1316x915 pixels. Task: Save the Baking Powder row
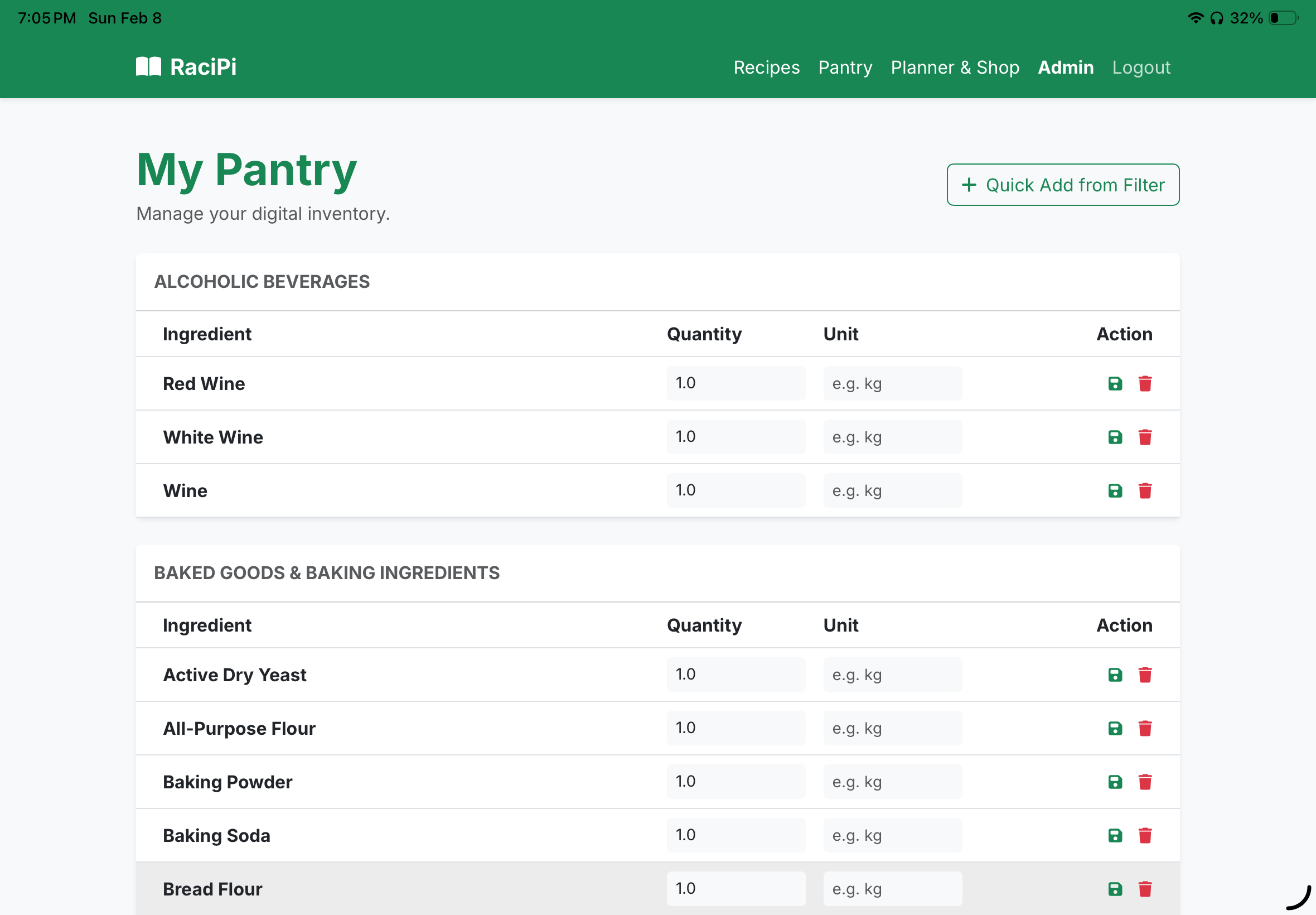click(1114, 782)
